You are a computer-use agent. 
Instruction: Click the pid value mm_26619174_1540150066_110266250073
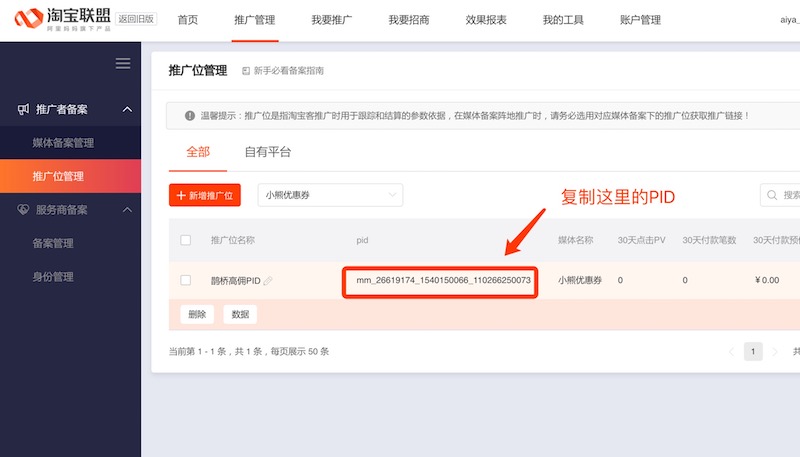(443, 281)
